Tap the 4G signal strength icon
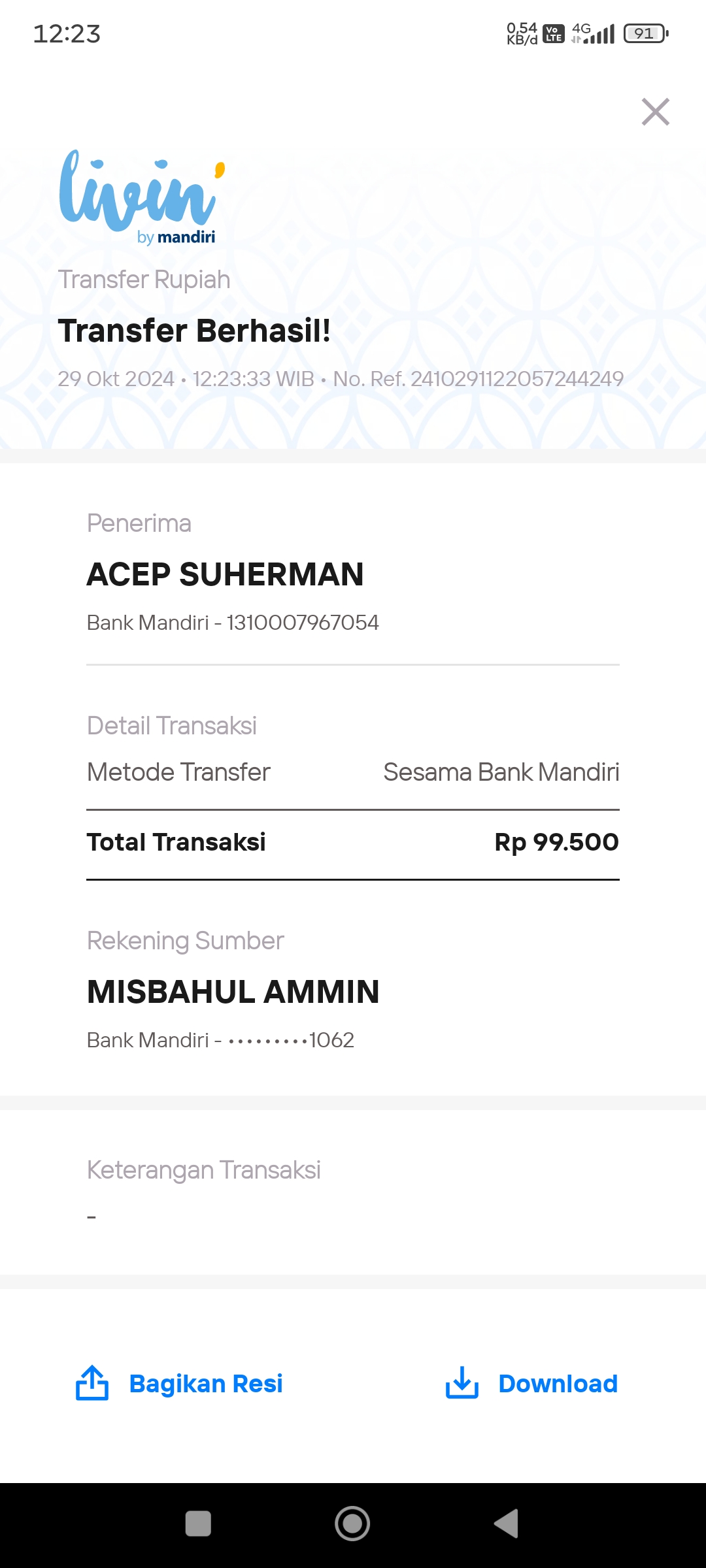 pos(593,33)
